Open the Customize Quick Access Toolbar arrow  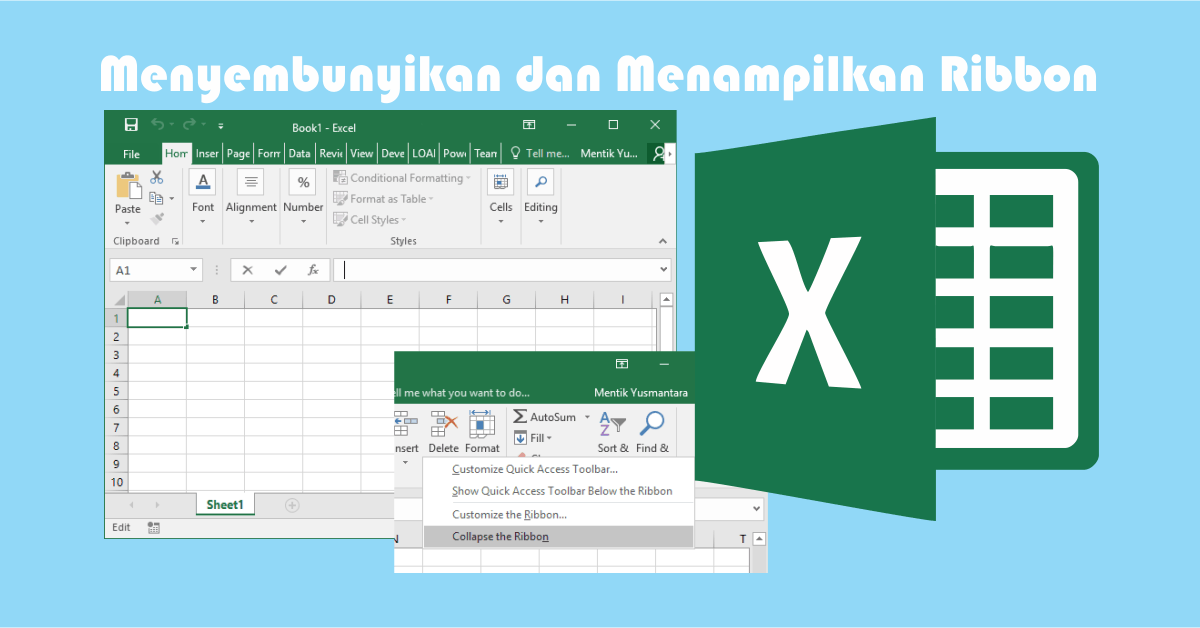pos(220,126)
